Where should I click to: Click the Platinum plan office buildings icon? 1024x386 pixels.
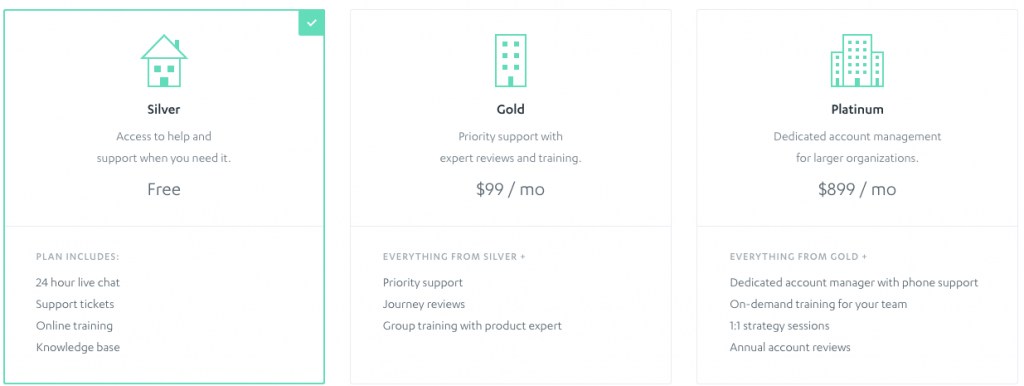tap(857, 61)
